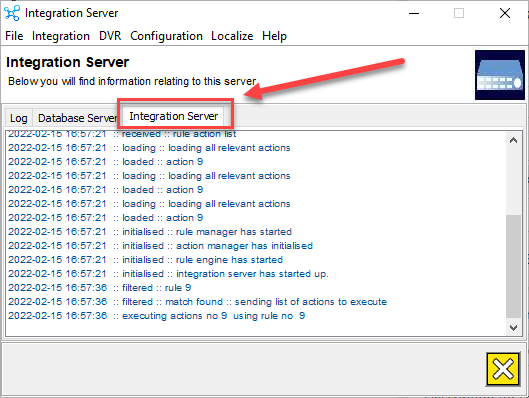
Task: Open the Help menu
Action: click(274, 36)
